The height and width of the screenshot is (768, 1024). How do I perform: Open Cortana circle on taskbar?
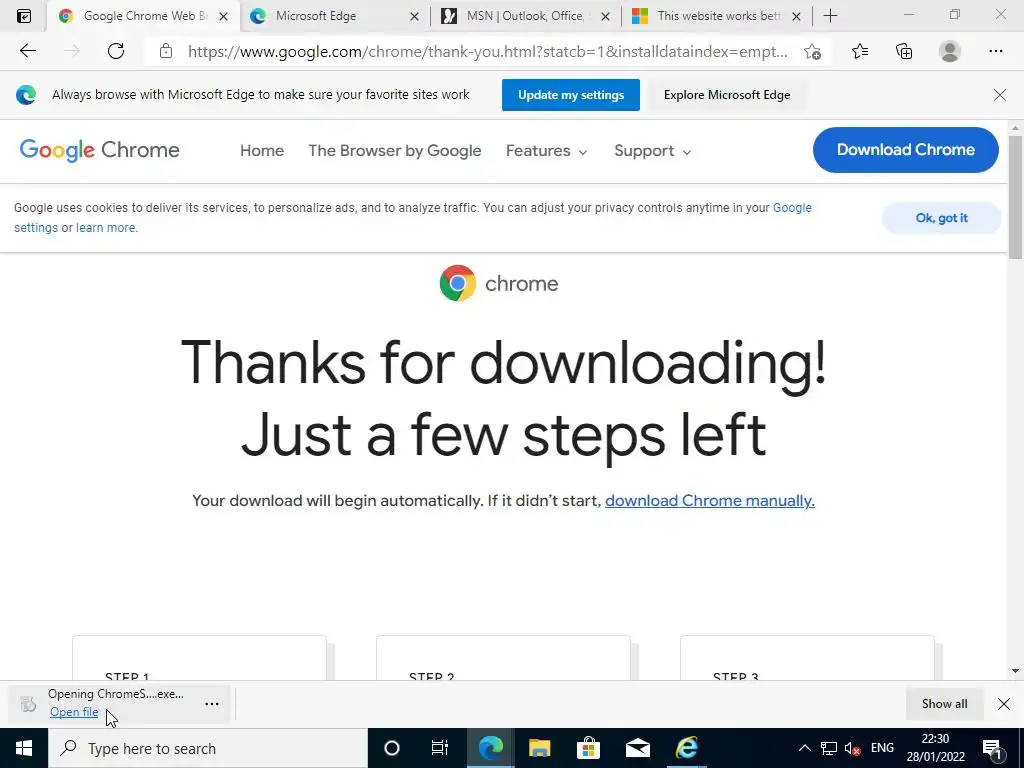391,748
